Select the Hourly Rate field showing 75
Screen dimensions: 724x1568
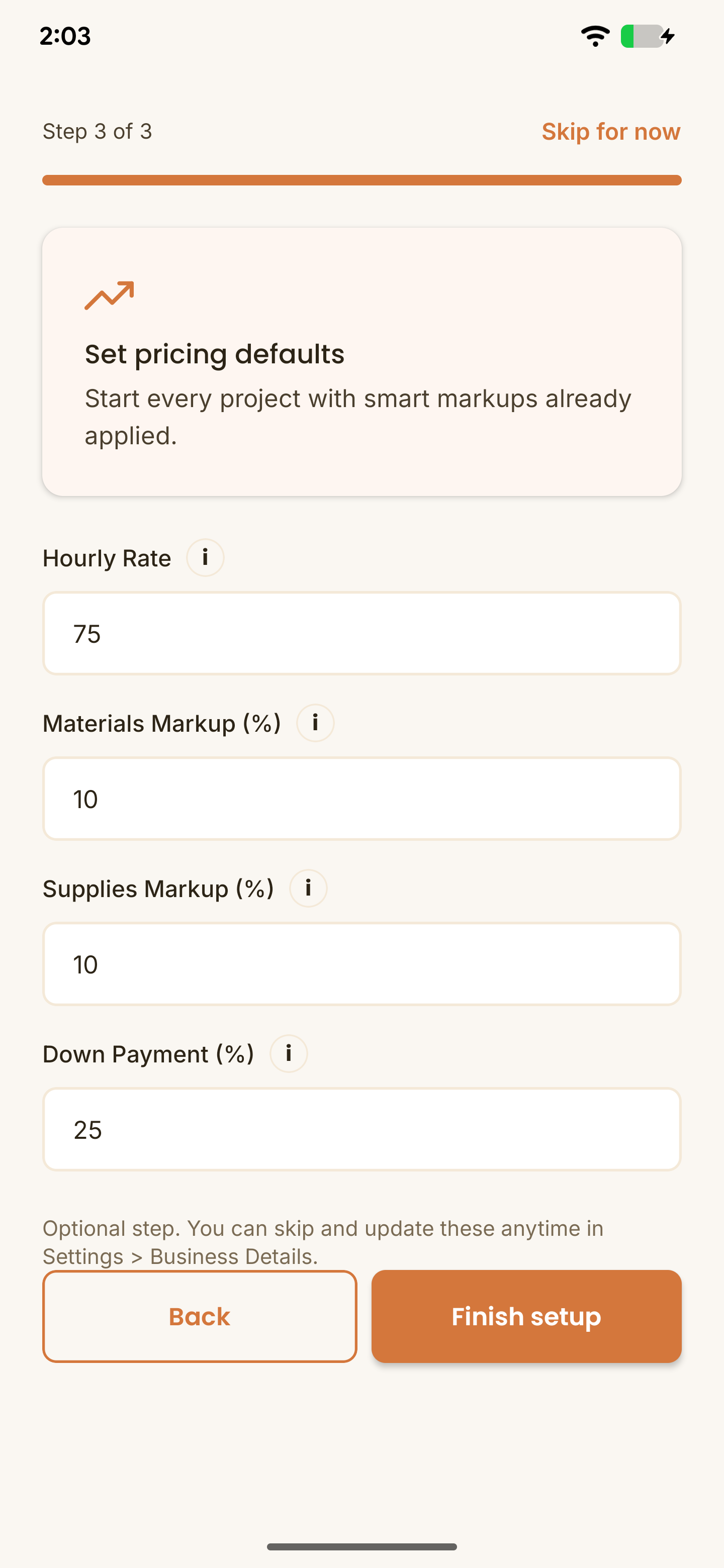click(361, 633)
